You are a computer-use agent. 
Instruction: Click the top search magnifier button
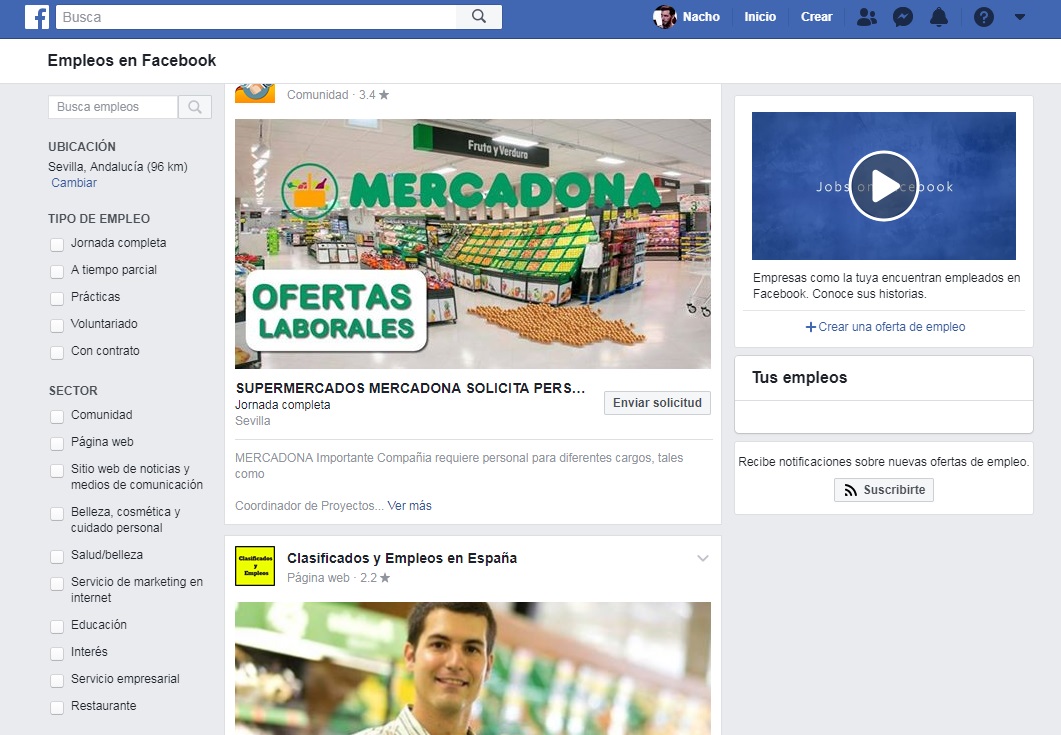coord(479,17)
